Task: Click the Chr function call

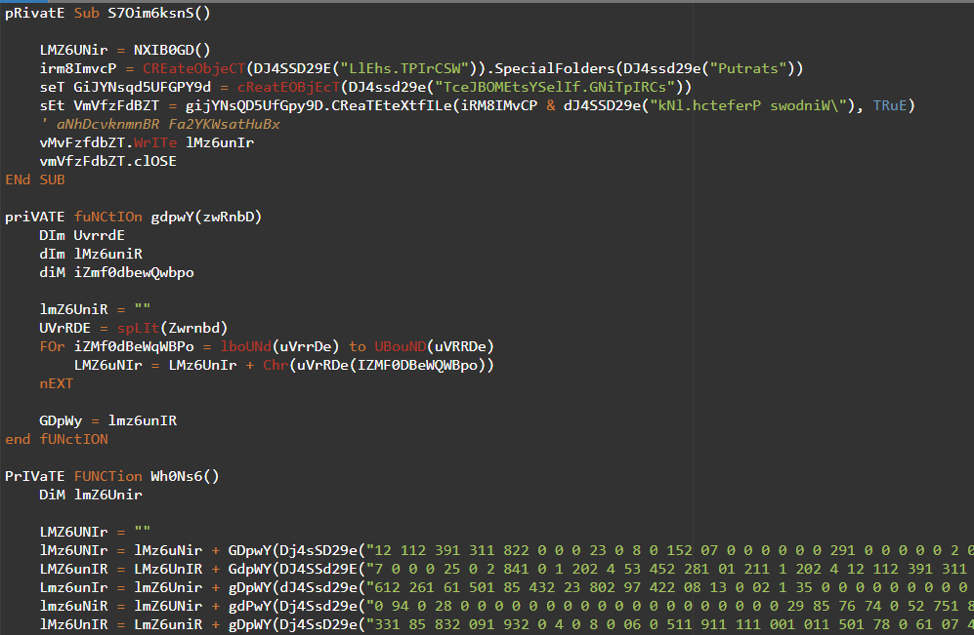Action: coord(276,365)
